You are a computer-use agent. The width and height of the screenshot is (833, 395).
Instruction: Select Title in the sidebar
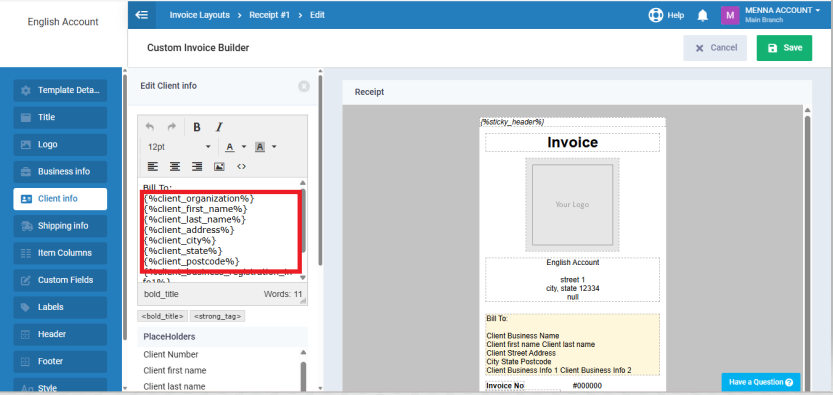(60, 117)
